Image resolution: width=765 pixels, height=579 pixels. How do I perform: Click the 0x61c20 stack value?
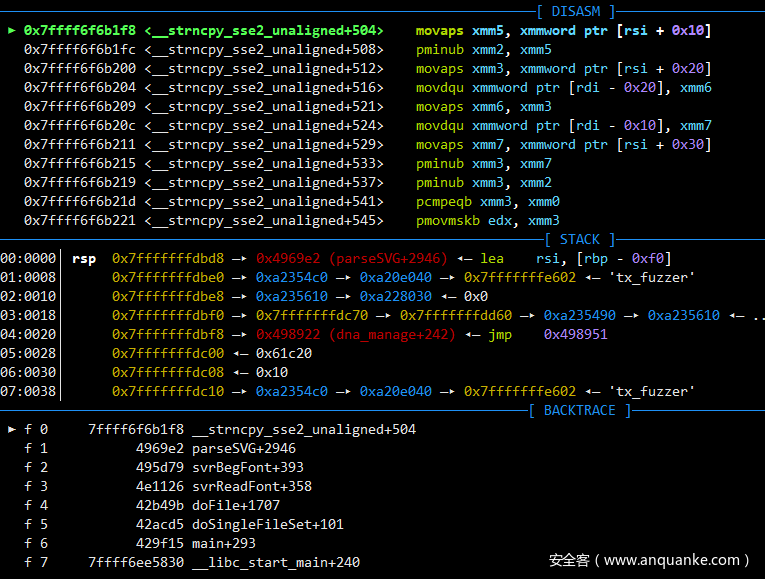[284, 353]
